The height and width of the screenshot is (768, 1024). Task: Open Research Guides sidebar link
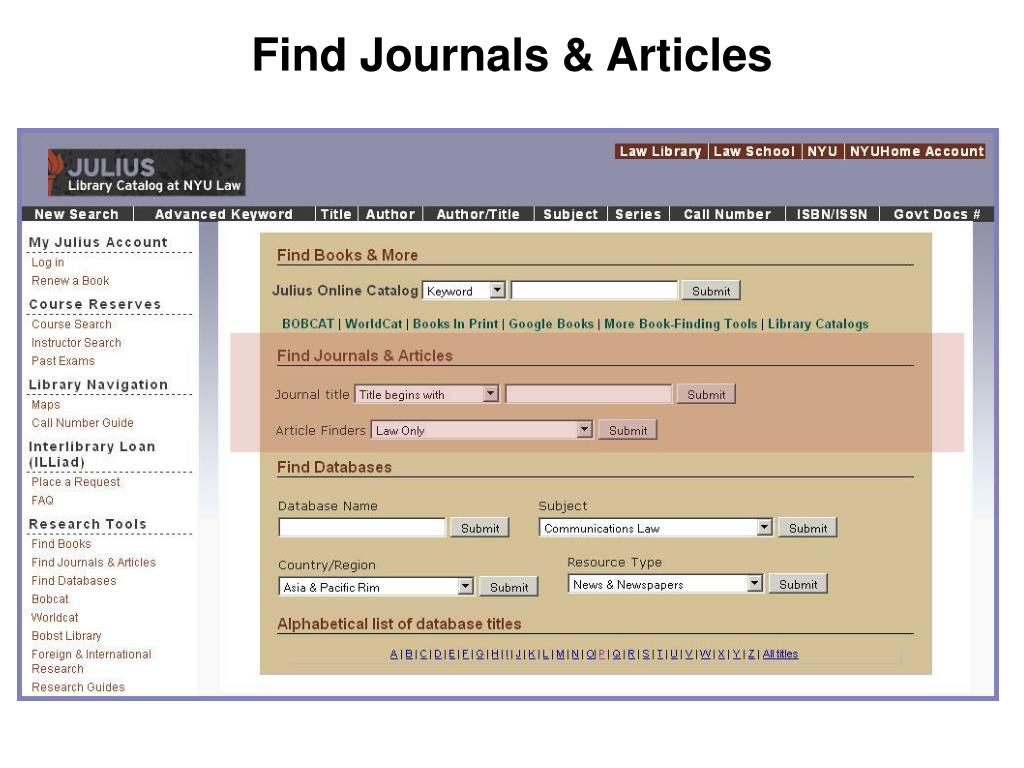click(x=78, y=687)
